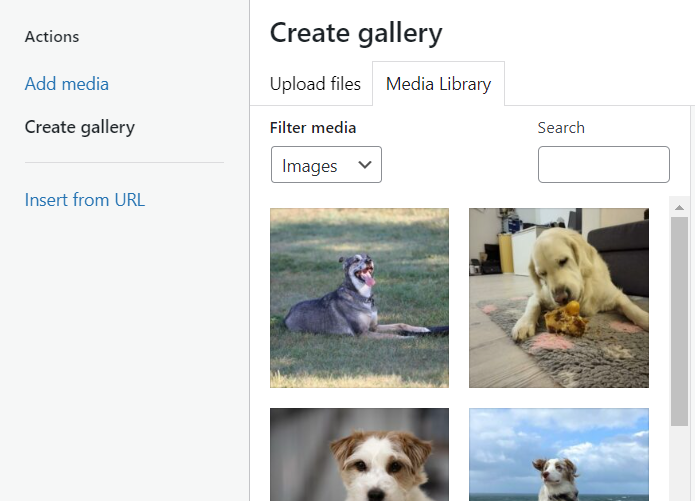This screenshot has width=695, height=501.
Task: Focus the Search input box
Action: [x=603, y=165]
